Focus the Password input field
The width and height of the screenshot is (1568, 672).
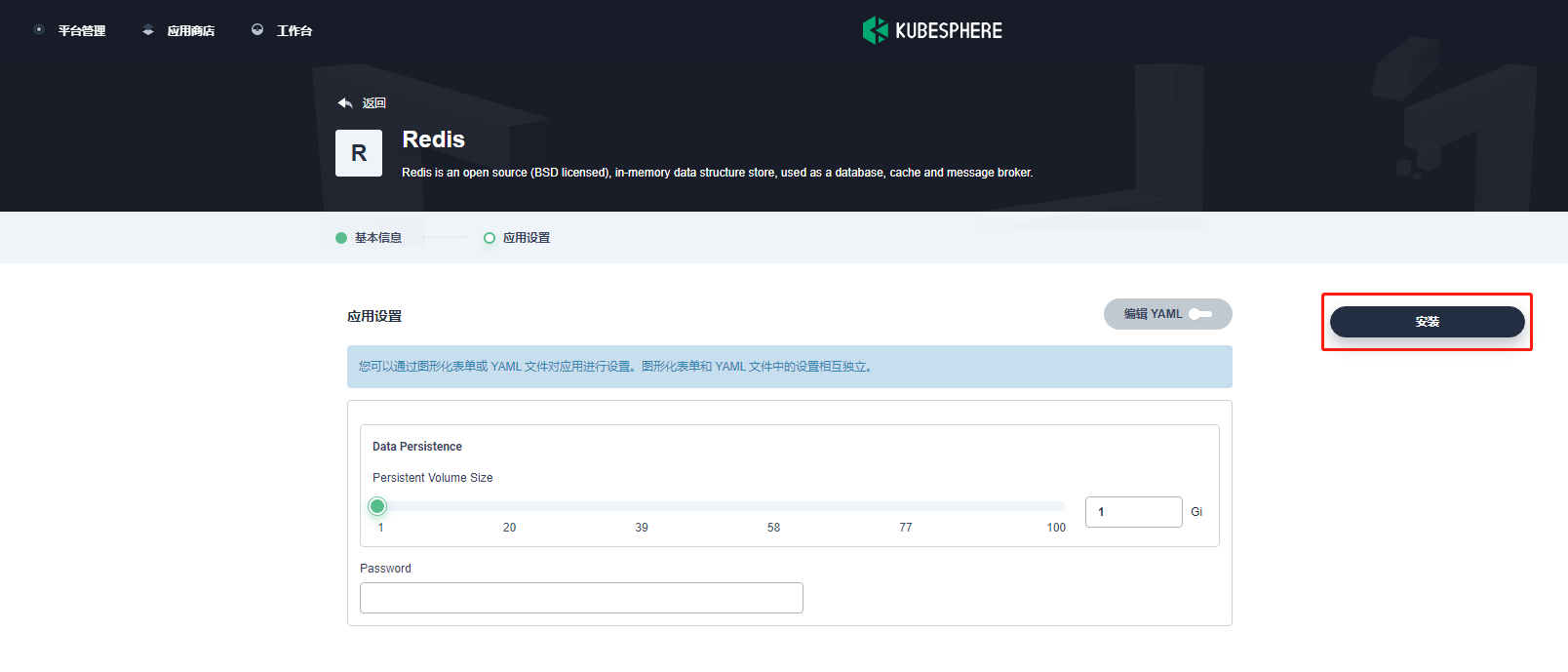[581, 598]
